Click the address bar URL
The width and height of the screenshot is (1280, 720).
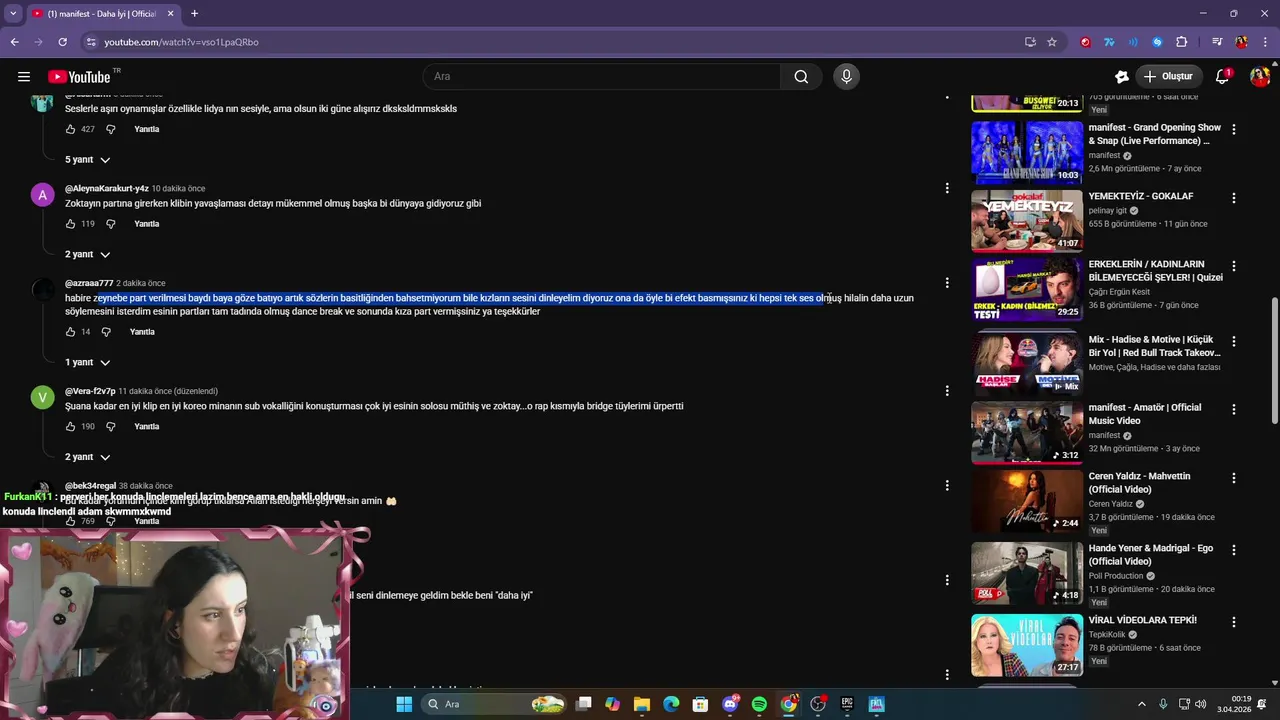click(x=181, y=42)
